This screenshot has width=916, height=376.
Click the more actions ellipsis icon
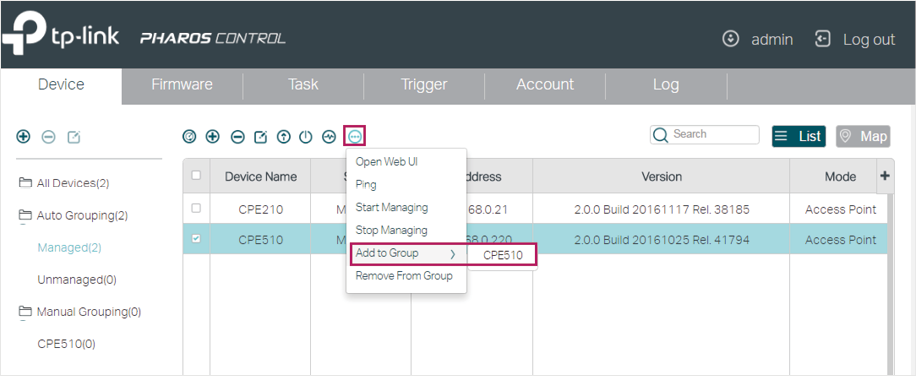(355, 137)
